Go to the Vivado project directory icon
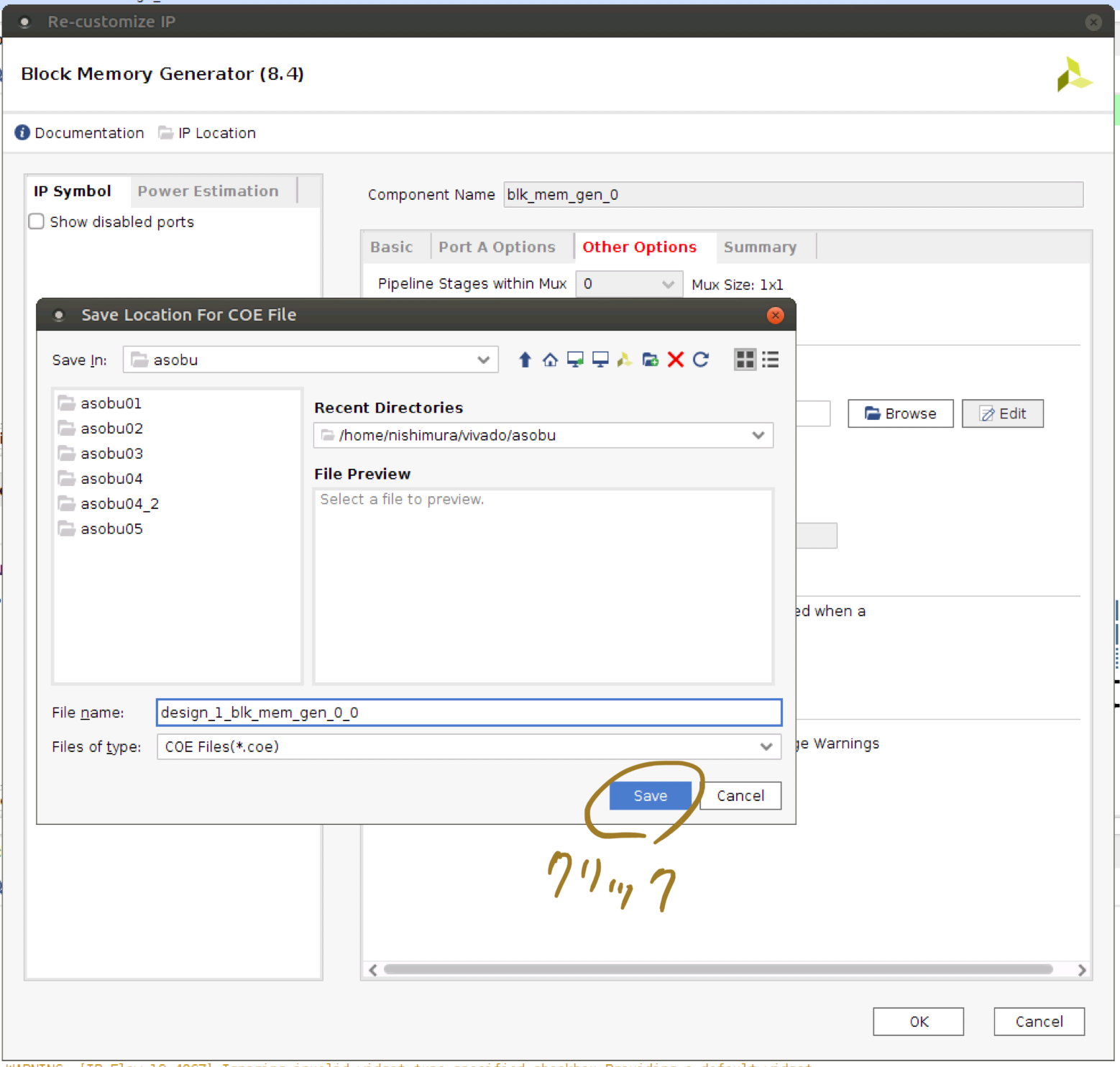The width and height of the screenshot is (1120, 1067). pyautogui.click(x=625, y=360)
